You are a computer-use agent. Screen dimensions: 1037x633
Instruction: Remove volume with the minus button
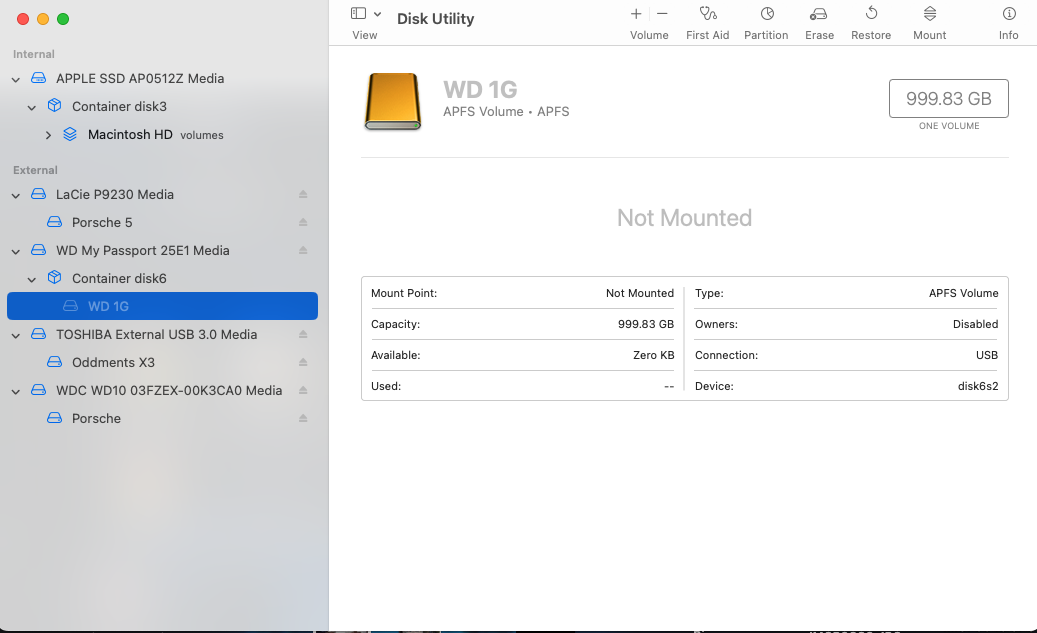click(662, 14)
